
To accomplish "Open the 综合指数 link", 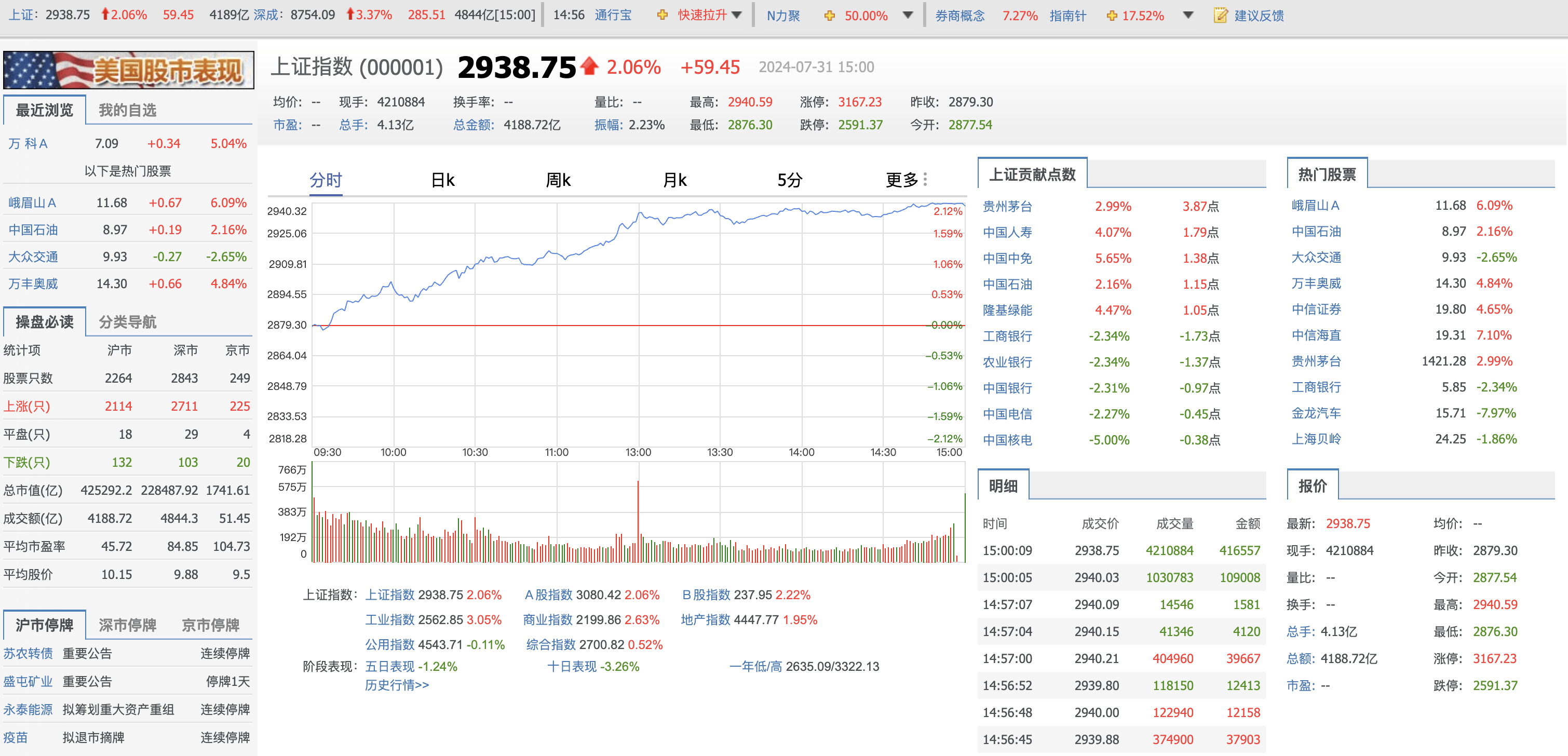I will point(551,644).
